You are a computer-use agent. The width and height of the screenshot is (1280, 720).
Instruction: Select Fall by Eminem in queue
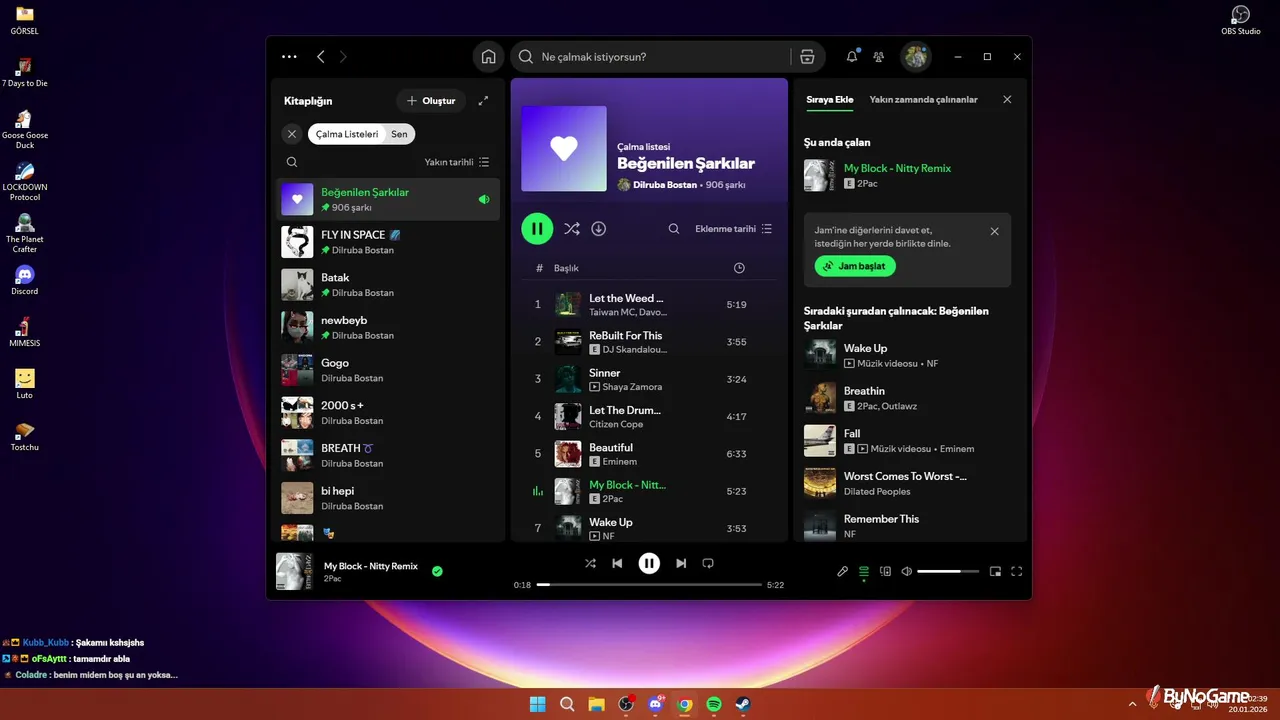(908, 441)
